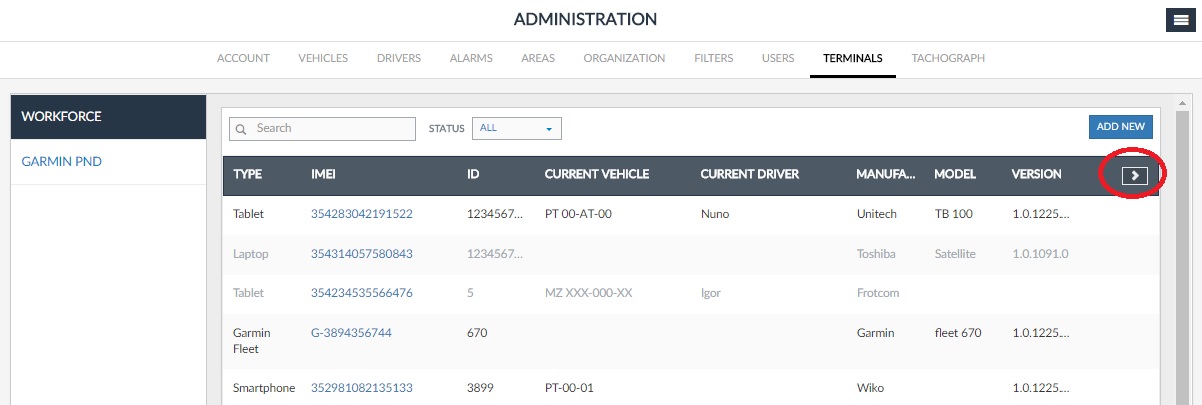Switch to the VEHICLES tab

323,58
